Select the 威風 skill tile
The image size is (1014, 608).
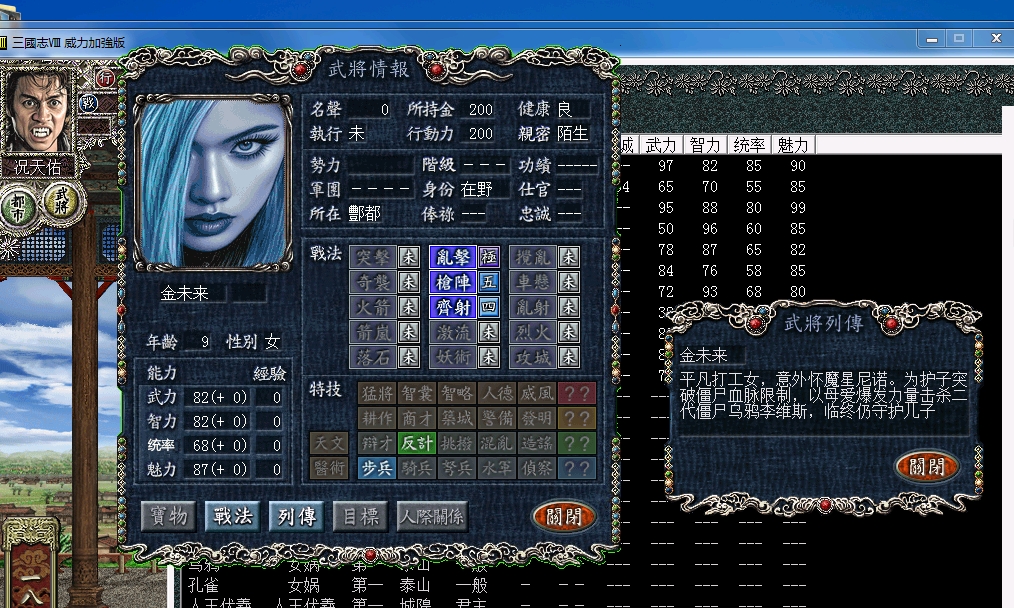click(537, 393)
